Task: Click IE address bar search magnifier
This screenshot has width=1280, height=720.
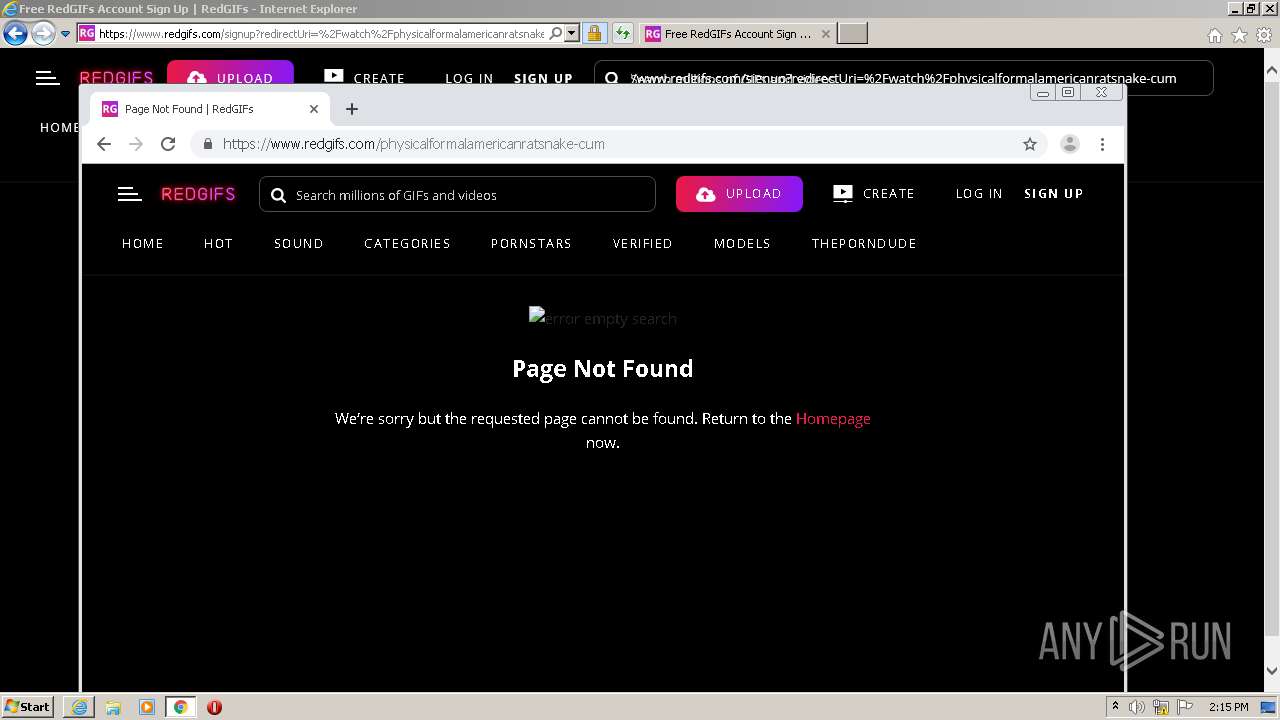Action: (x=556, y=34)
